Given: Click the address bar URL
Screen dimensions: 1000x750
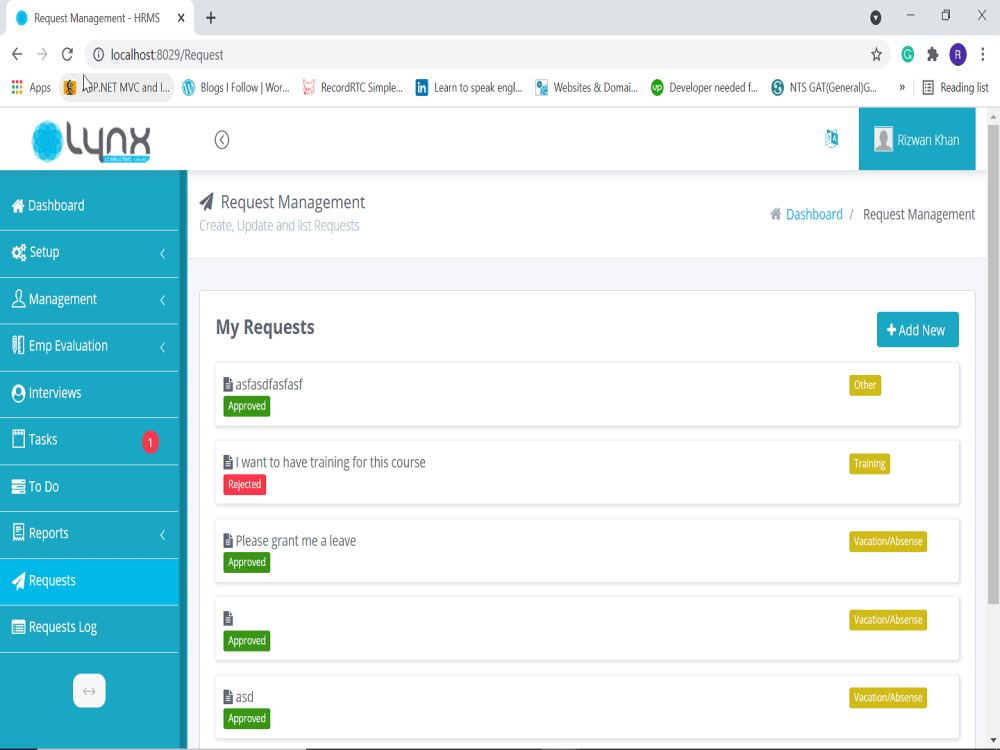Looking at the screenshot, I should coord(167,55).
